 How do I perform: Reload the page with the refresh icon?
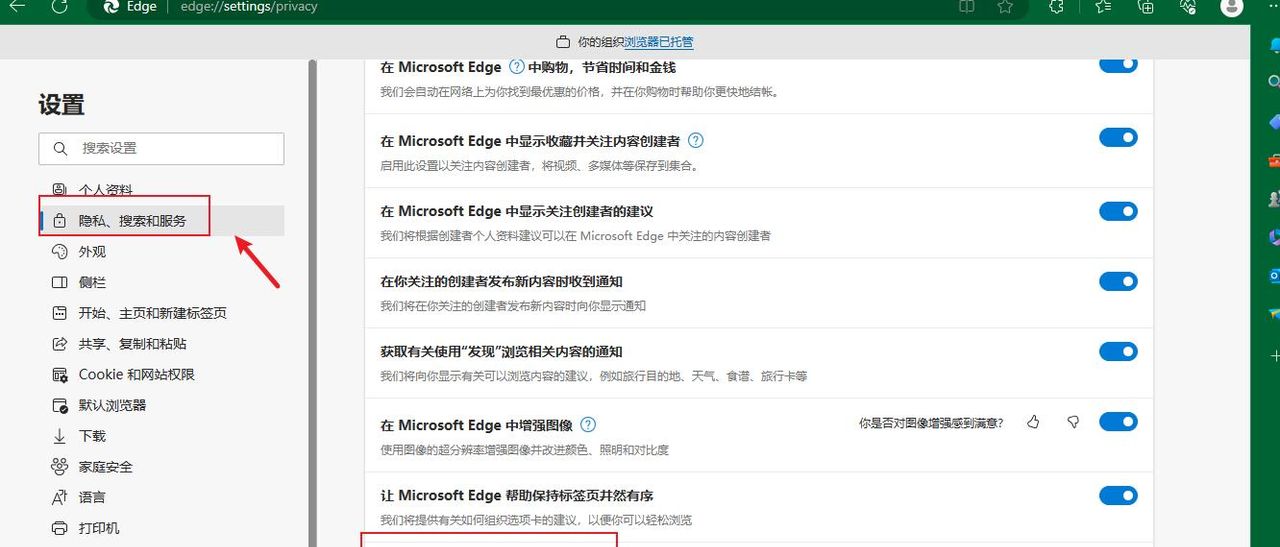(59, 6)
